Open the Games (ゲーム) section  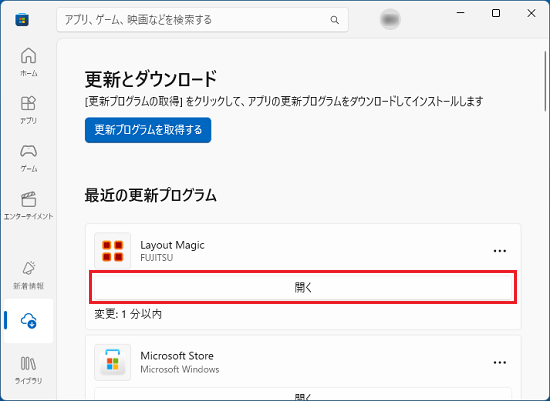tap(28, 158)
